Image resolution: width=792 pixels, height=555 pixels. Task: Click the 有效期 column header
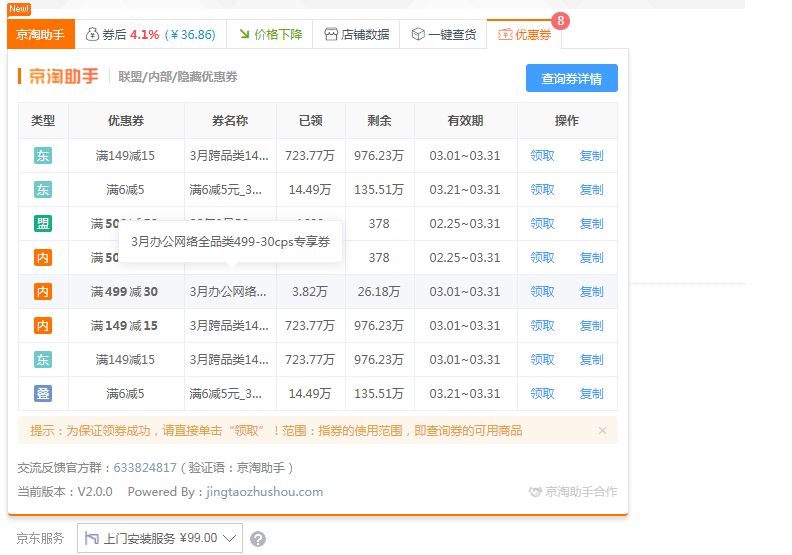pyautogui.click(x=465, y=121)
